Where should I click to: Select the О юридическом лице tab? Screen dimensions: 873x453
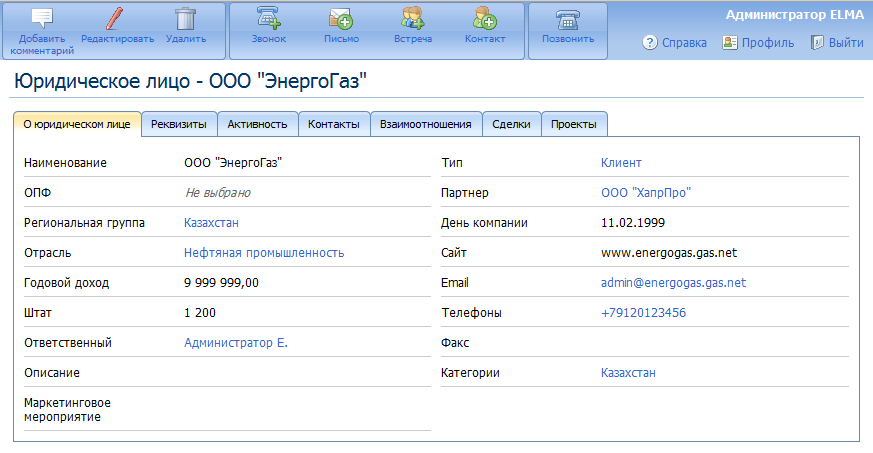coord(77,124)
